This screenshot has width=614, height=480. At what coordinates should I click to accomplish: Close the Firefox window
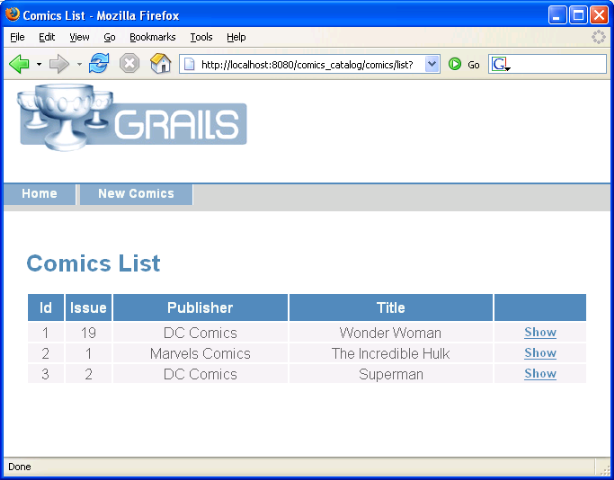click(599, 15)
